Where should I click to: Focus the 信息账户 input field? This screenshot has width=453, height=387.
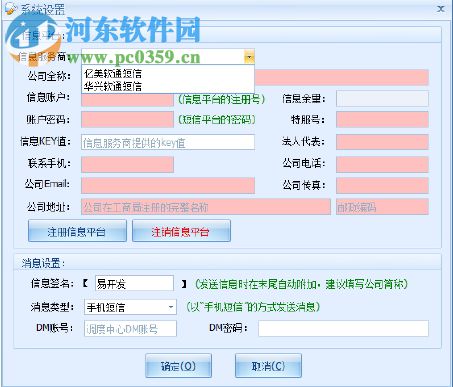click(x=127, y=99)
